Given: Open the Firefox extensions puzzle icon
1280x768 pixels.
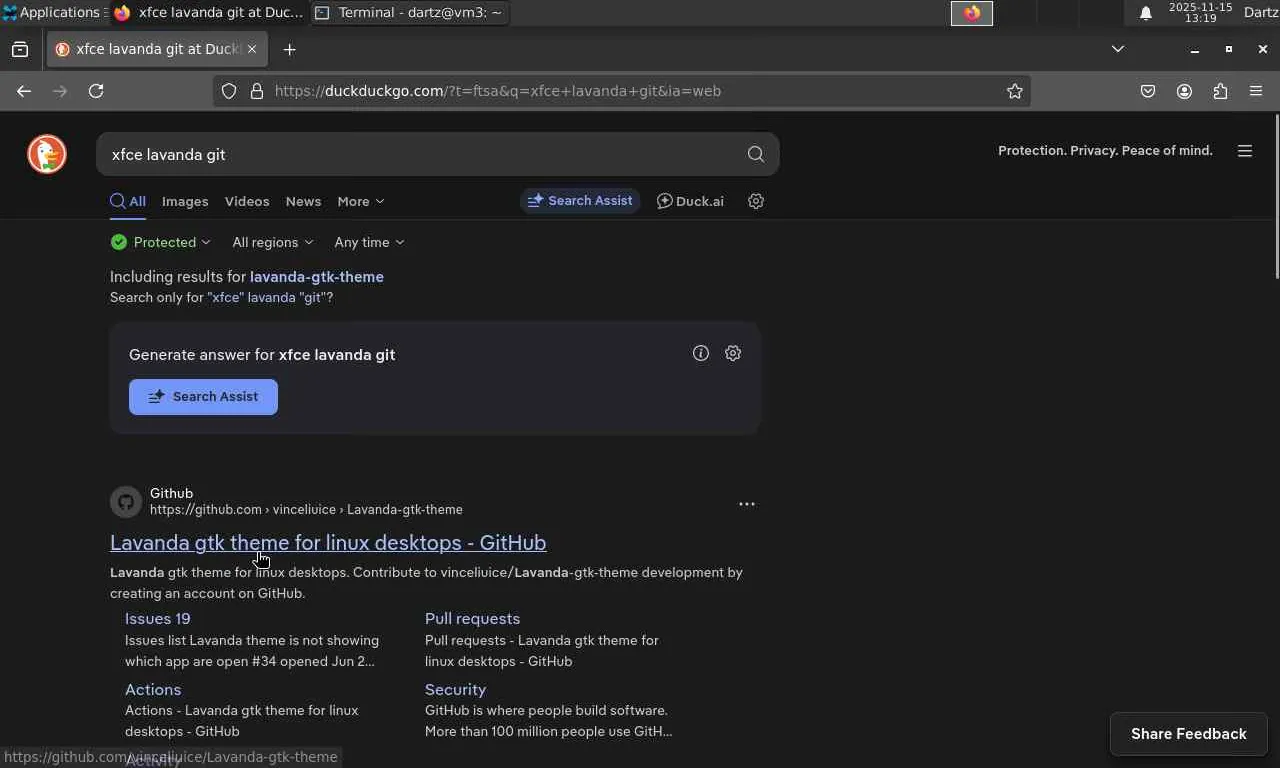Looking at the screenshot, I should pos(1220,91).
